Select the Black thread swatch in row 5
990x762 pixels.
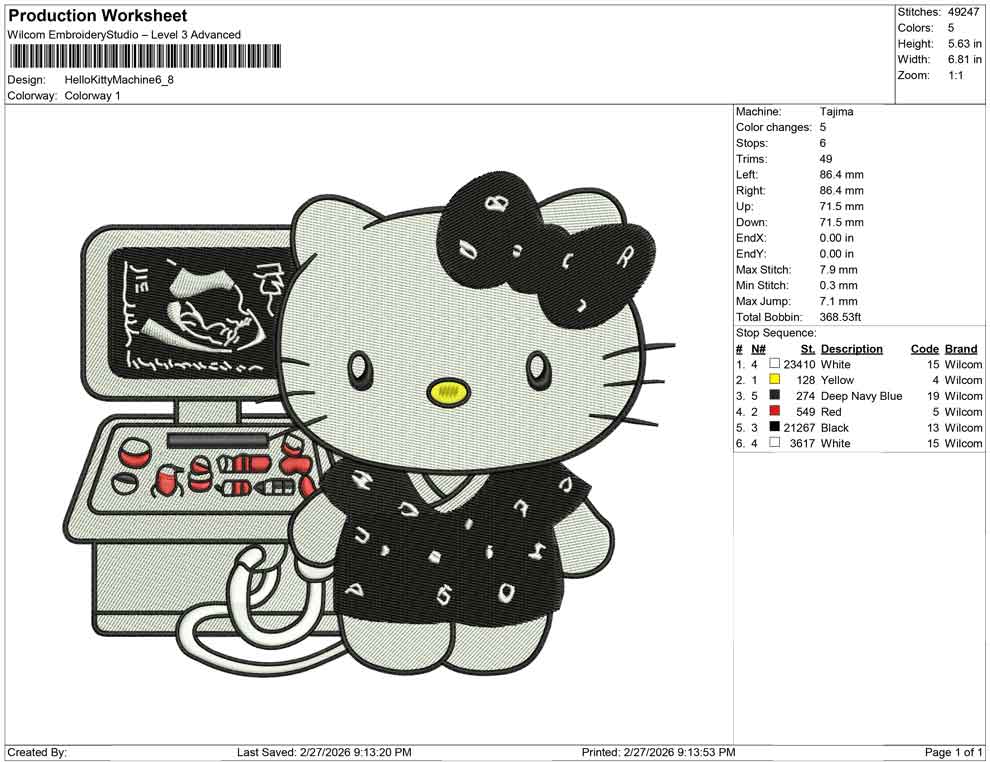pos(775,427)
